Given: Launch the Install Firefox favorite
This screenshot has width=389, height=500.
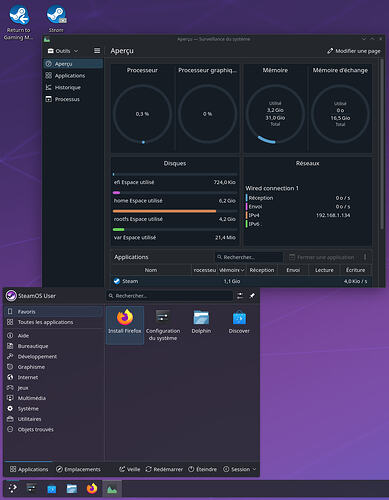Looking at the screenshot, I should (125, 325).
